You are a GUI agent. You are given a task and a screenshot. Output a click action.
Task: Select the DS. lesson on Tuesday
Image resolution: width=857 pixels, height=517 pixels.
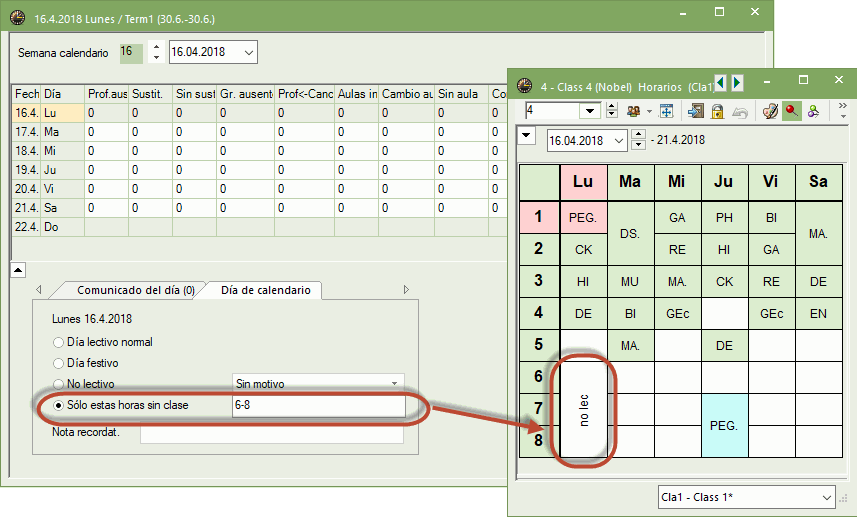tap(630, 234)
